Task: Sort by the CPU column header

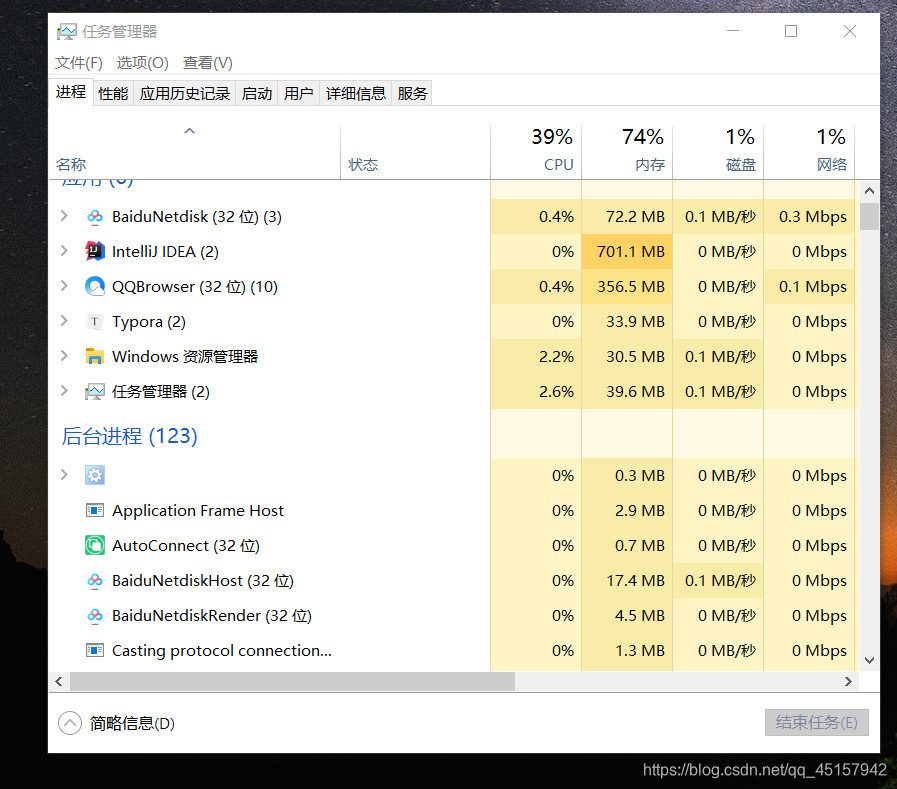Action: point(536,152)
